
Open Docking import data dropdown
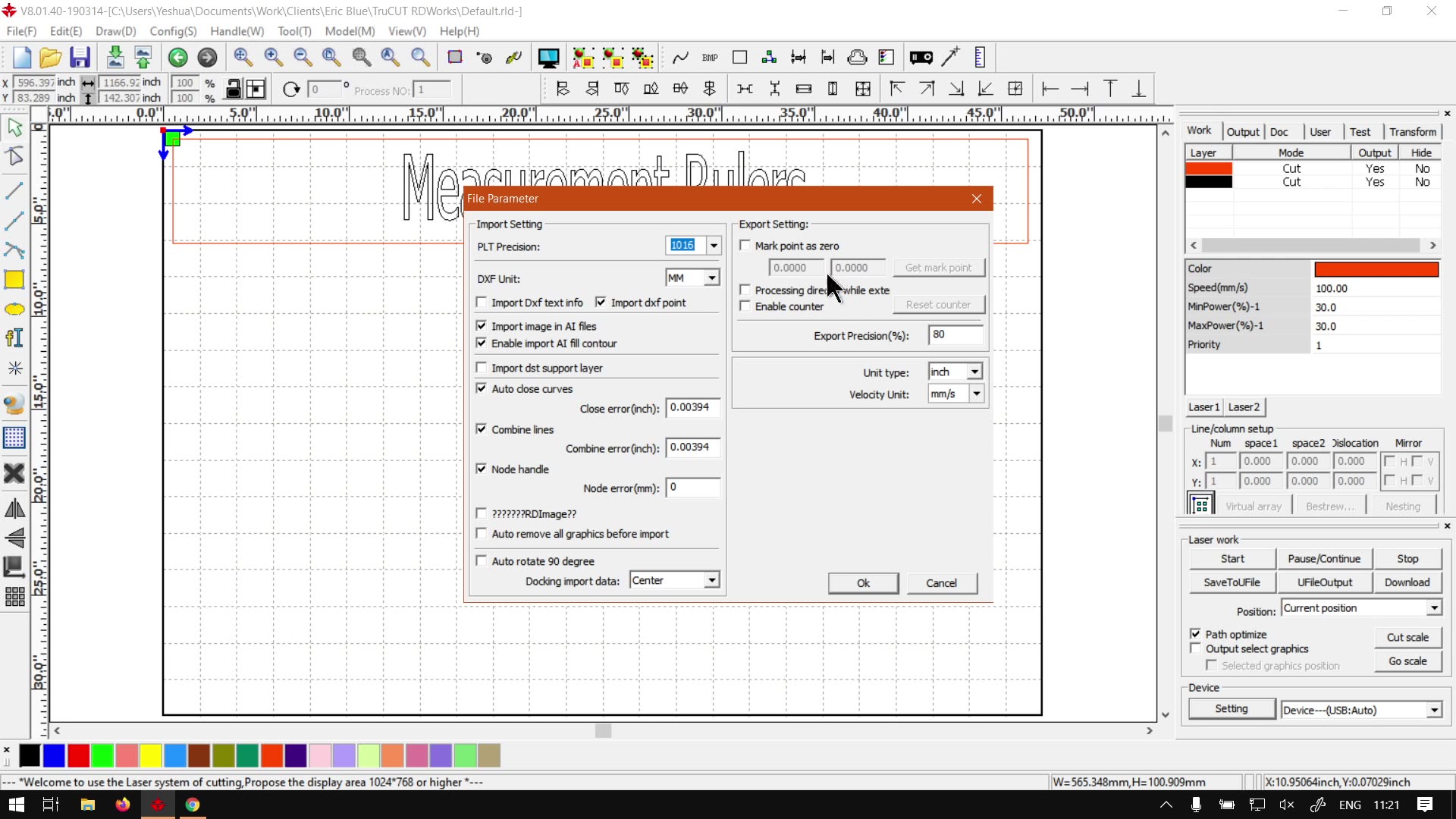coord(711,581)
